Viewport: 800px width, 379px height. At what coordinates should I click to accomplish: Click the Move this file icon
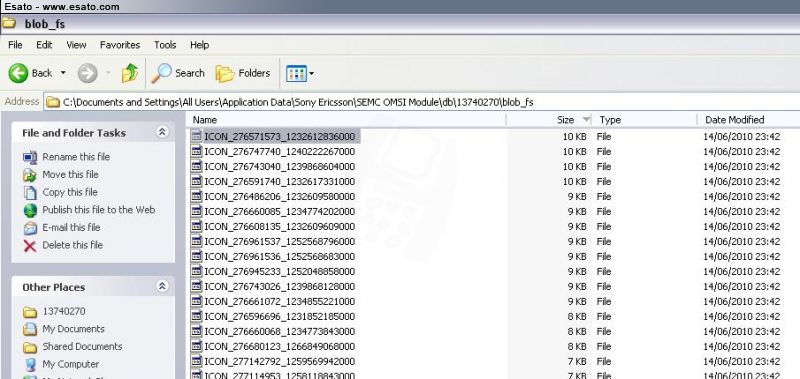pos(30,175)
